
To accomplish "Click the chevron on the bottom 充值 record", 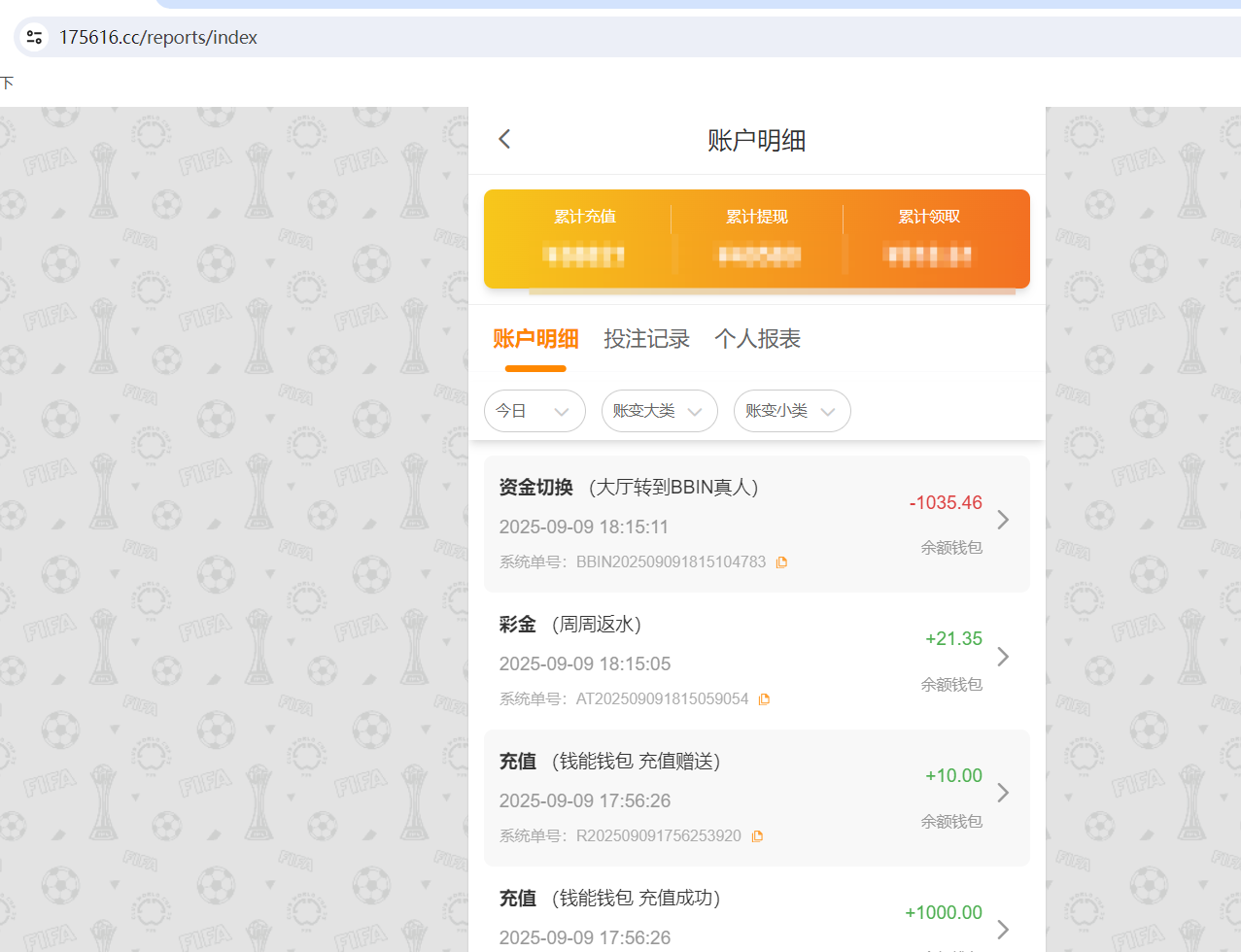I will [1003, 930].
